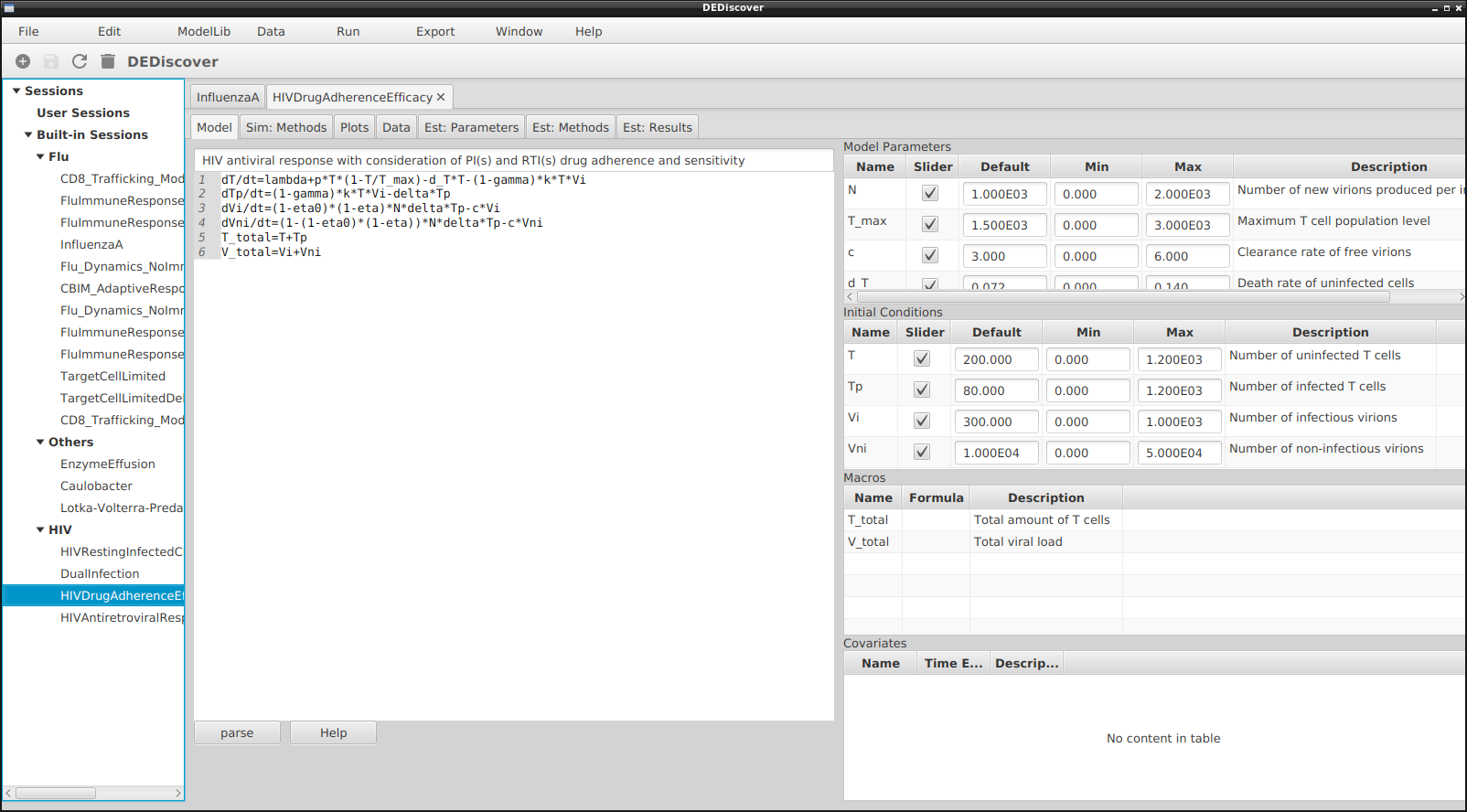Screen dimensions: 1467x812
Task: Toggle slider checkbox for T_max parameter
Action: [930, 225]
